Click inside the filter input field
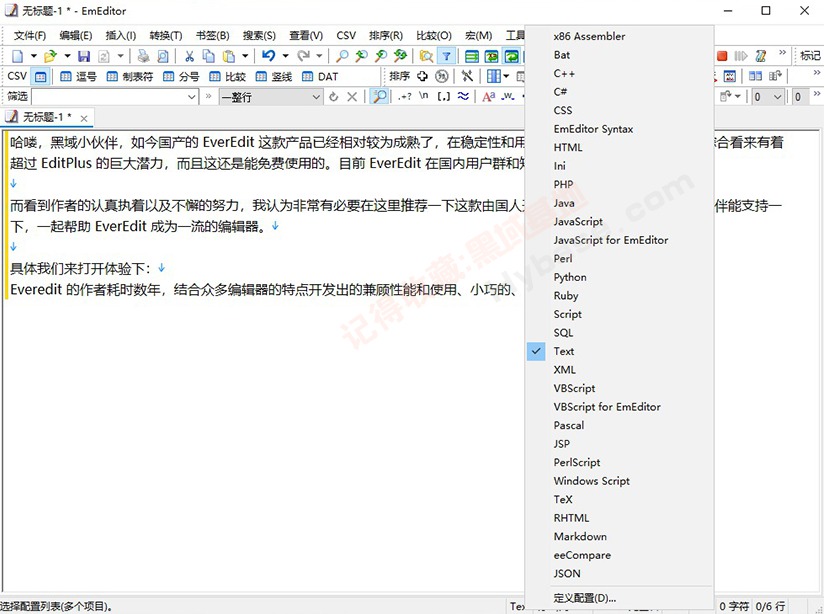825x614 pixels. [x=108, y=97]
